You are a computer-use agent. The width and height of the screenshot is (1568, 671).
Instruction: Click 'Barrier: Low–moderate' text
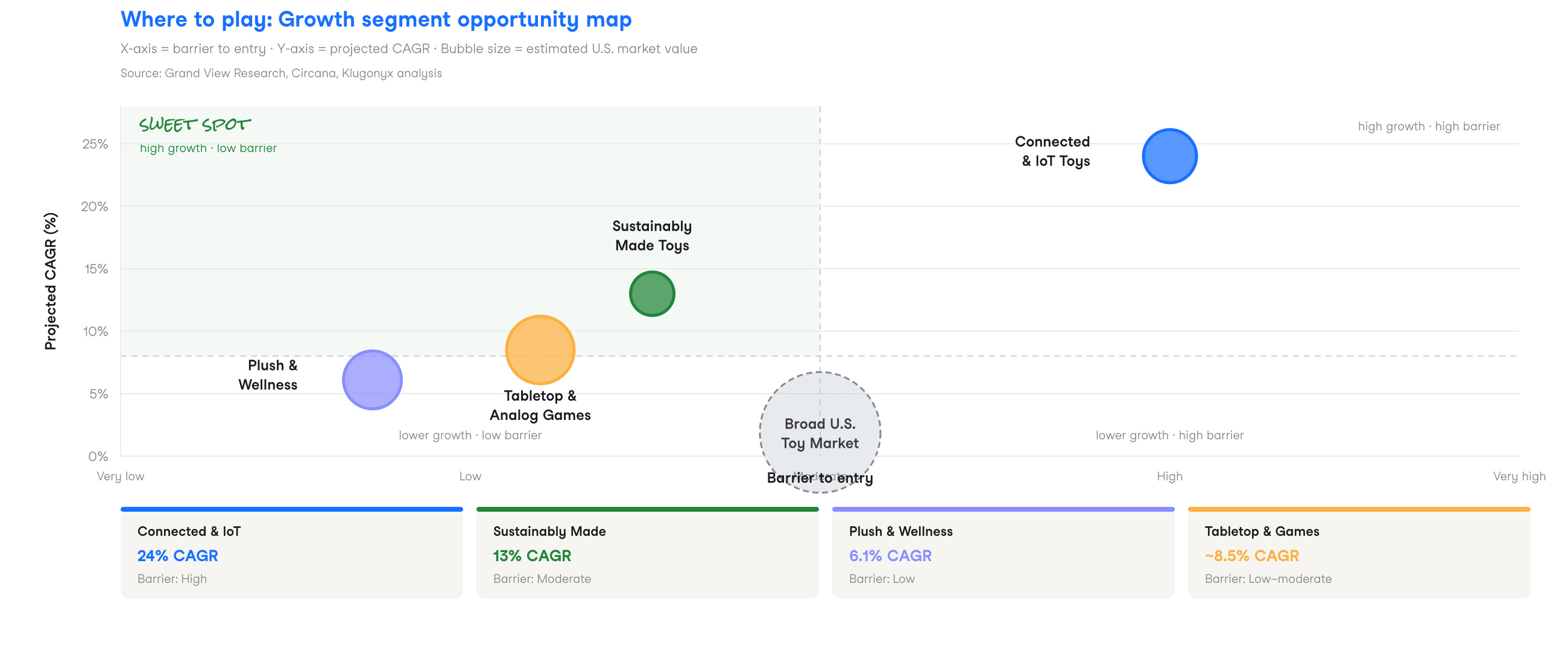click(x=1268, y=579)
